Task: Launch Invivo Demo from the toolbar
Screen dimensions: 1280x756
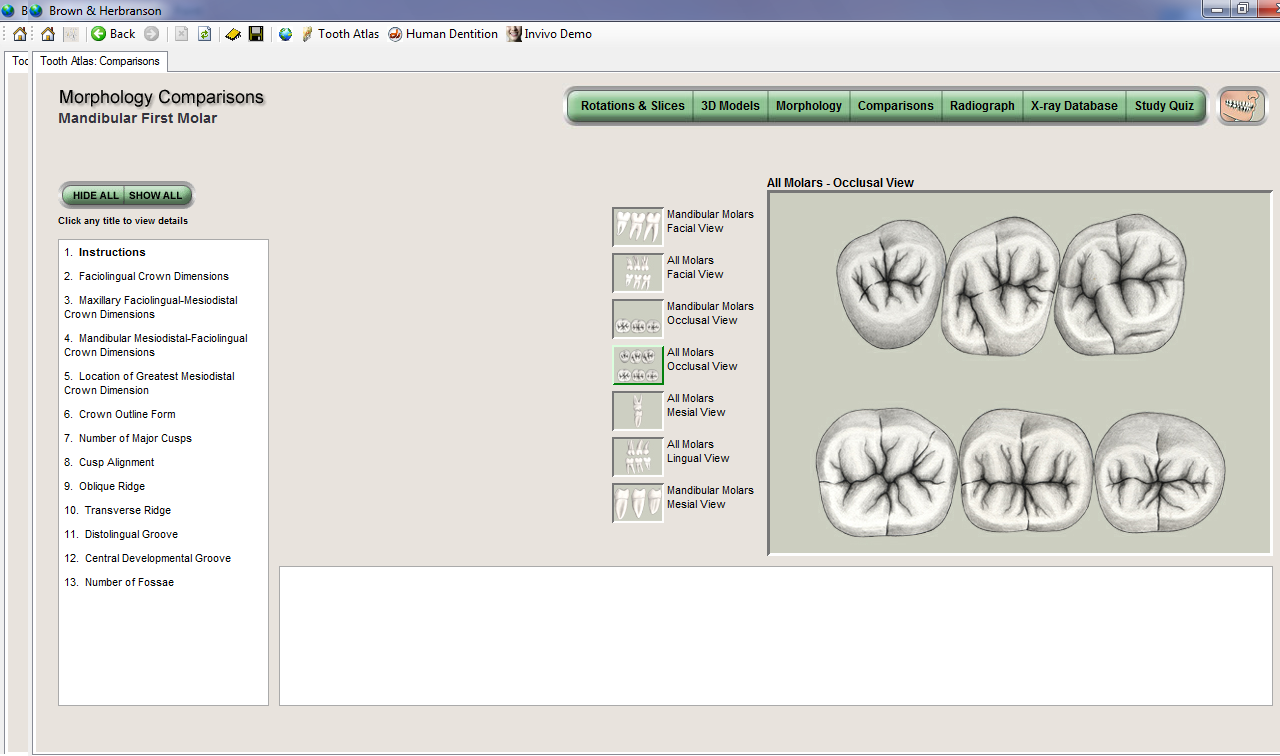Action: pos(549,34)
